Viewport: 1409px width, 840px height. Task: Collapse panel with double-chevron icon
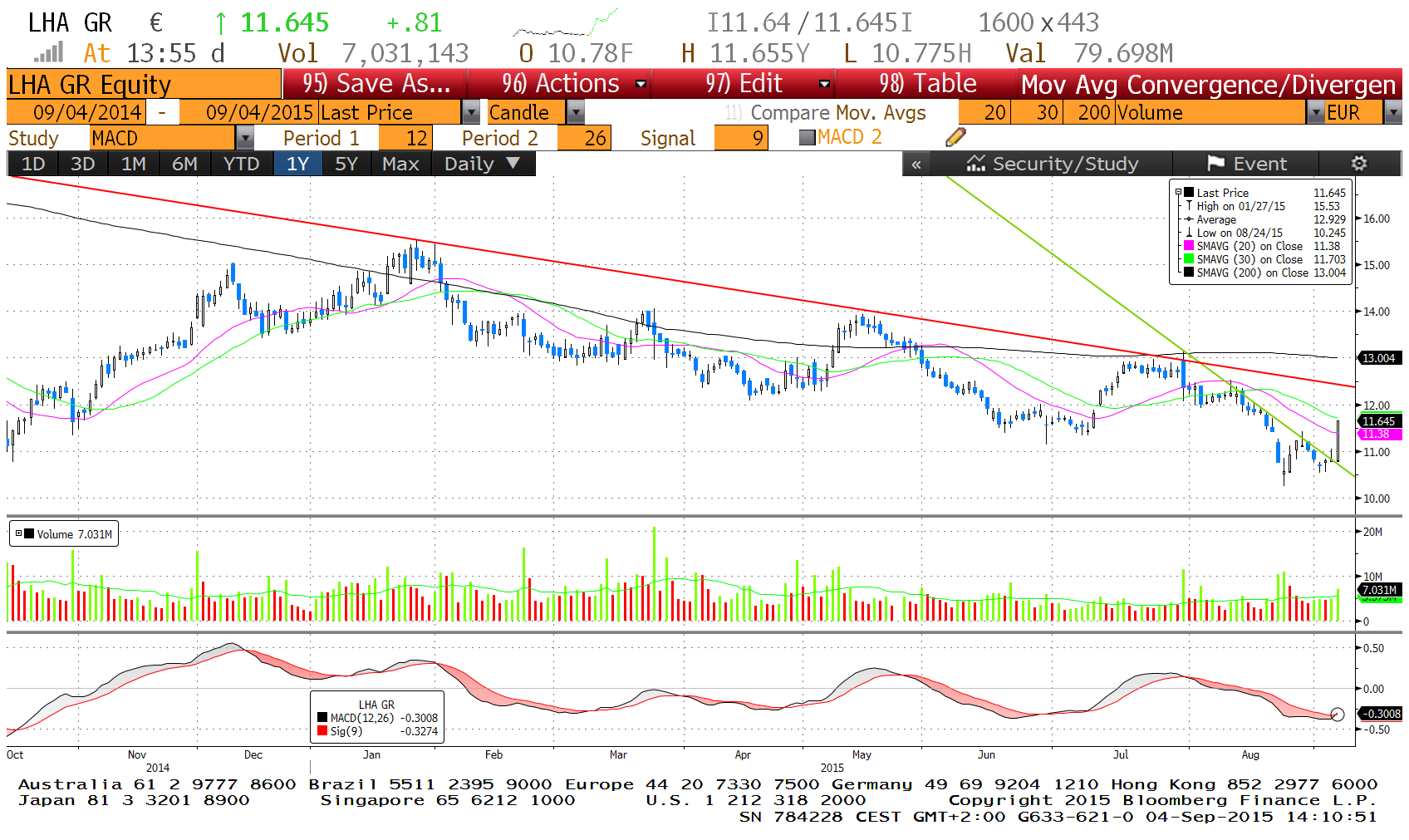(x=916, y=165)
